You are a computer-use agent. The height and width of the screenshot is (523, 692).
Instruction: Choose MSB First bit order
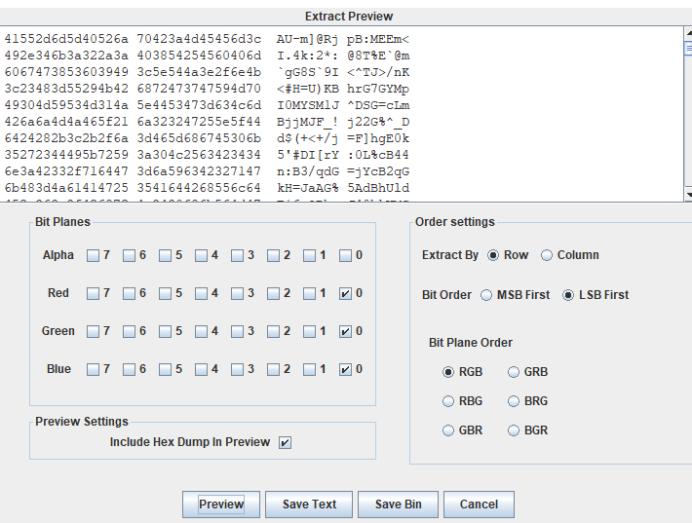click(486, 295)
